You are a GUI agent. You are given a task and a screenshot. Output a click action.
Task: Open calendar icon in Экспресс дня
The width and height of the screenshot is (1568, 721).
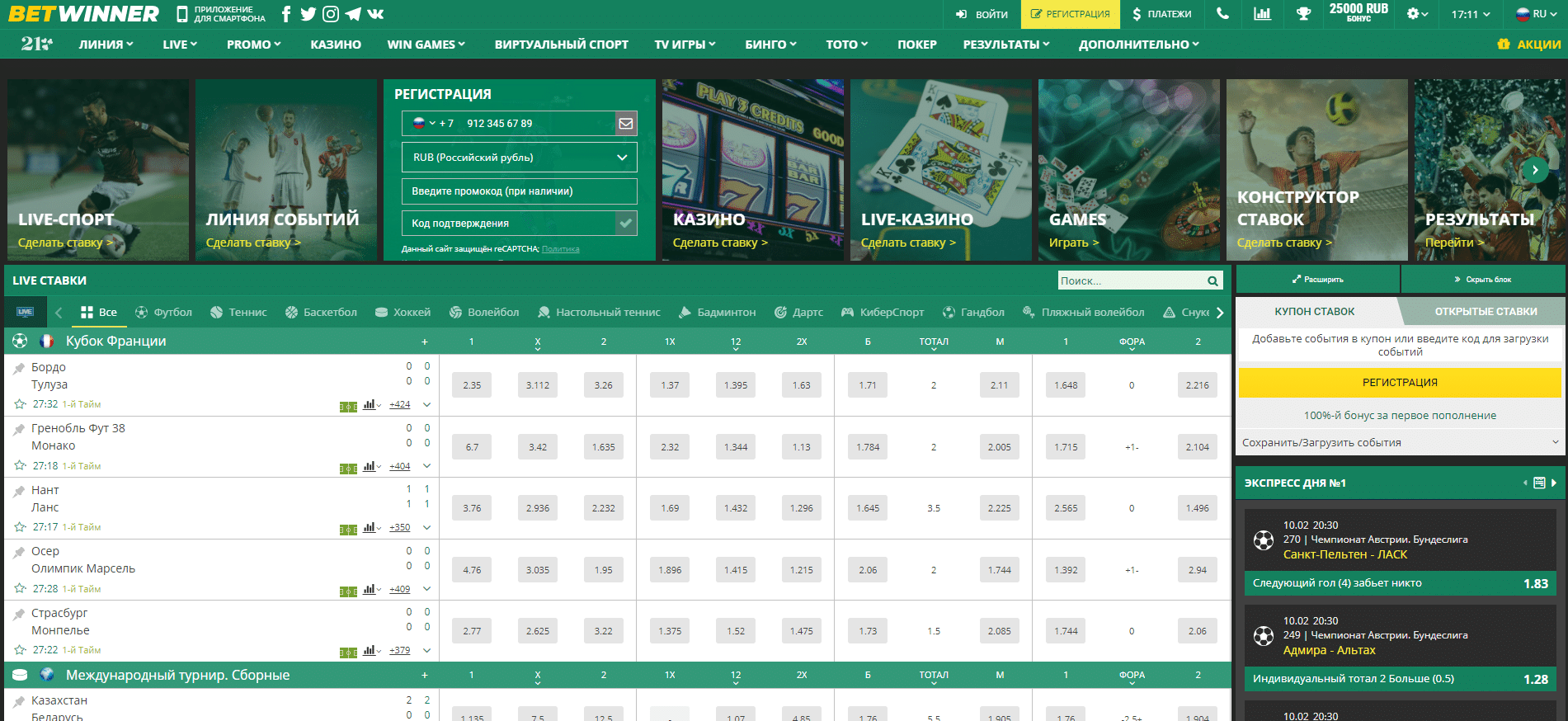click(x=1539, y=483)
